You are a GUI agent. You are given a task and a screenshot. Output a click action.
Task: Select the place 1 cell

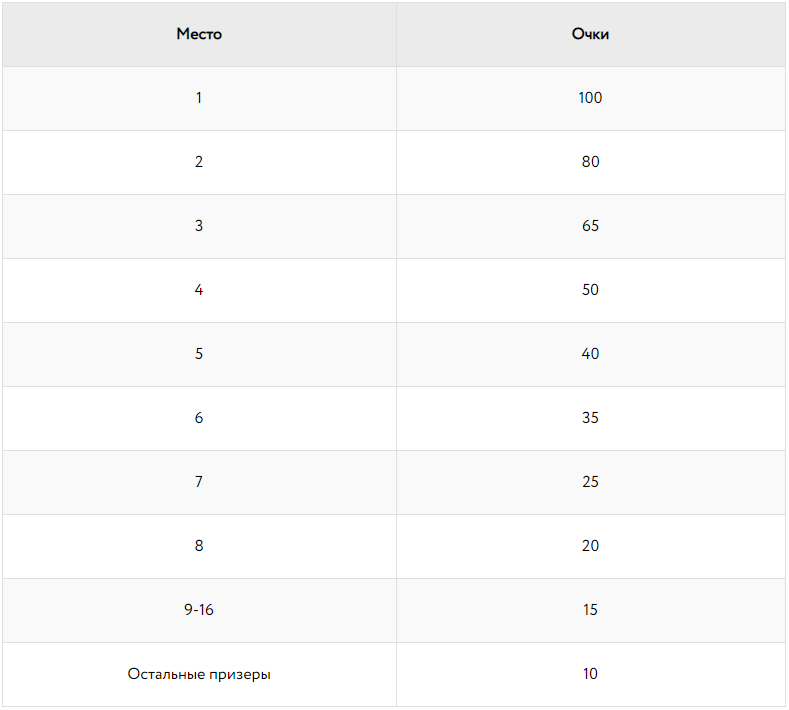(x=199, y=98)
